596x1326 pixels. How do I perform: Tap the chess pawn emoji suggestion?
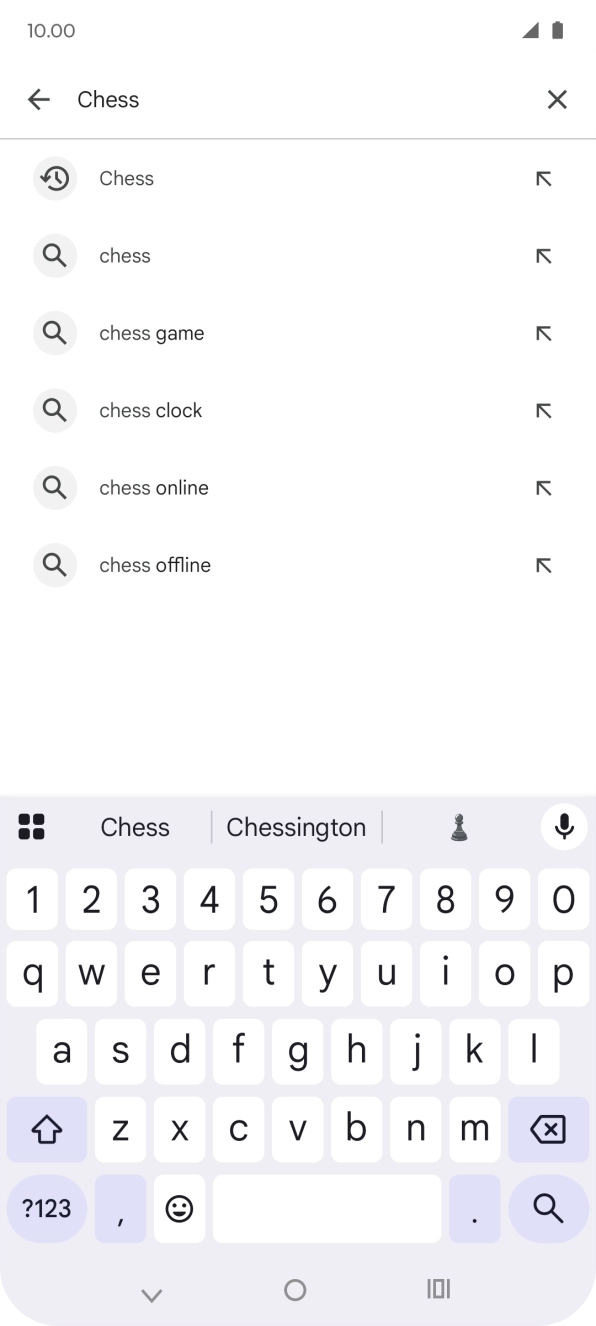tap(458, 827)
